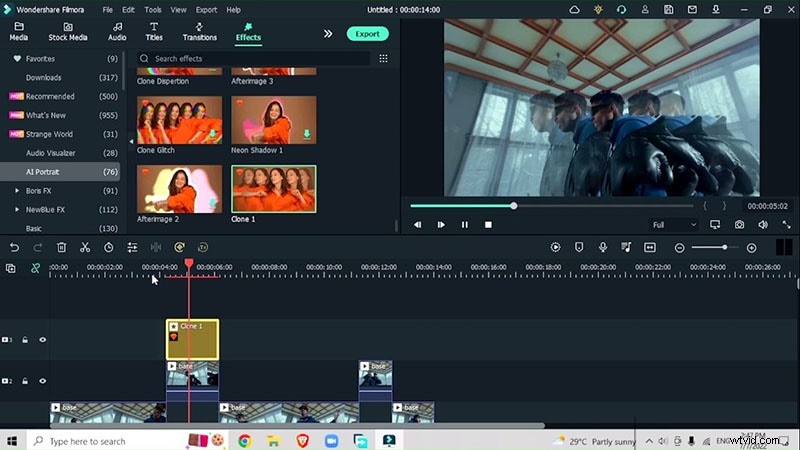Toggle visibility of video track 2
800x450 pixels.
pos(42,381)
